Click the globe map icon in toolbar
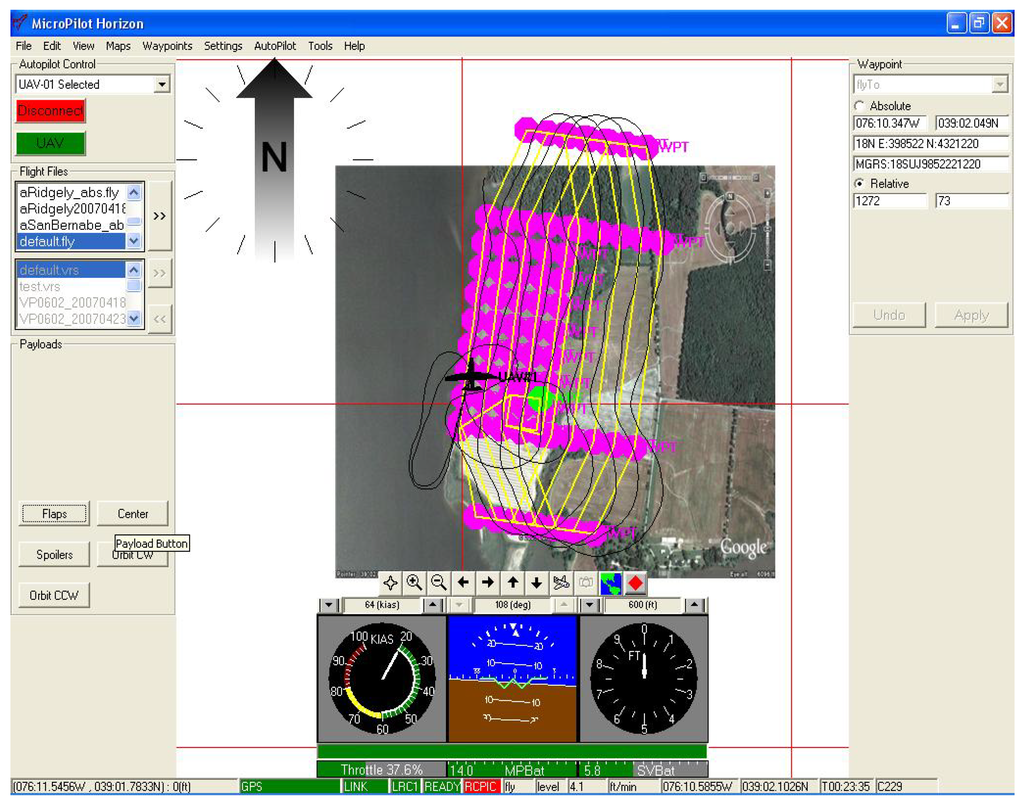This screenshot has height=803, width=1024. tap(610, 582)
